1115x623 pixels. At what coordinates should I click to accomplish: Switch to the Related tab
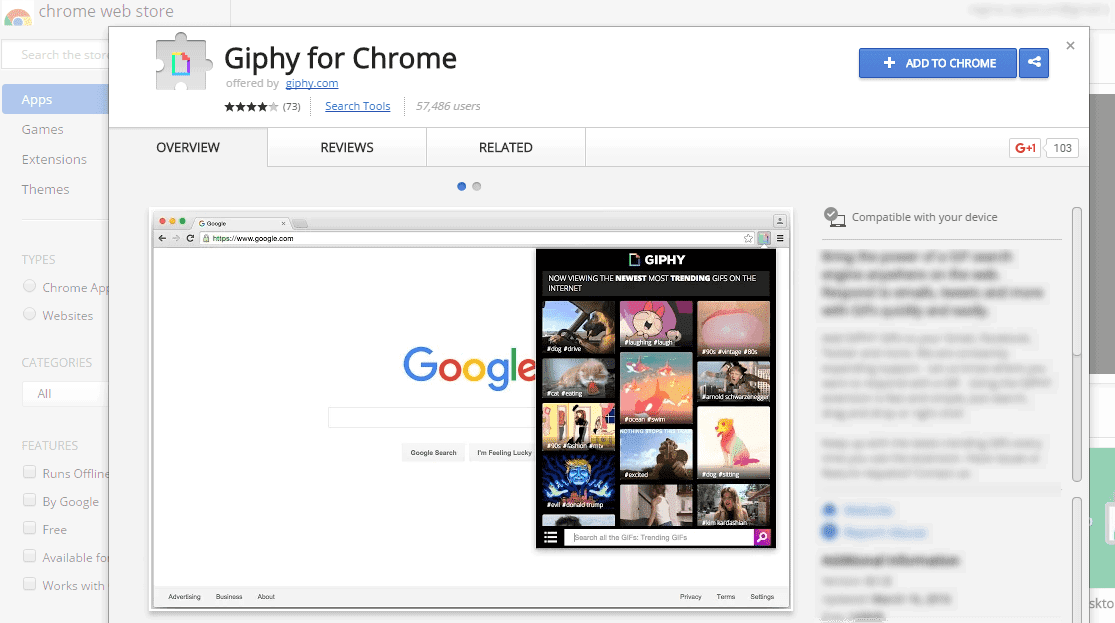pyautogui.click(x=506, y=147)
